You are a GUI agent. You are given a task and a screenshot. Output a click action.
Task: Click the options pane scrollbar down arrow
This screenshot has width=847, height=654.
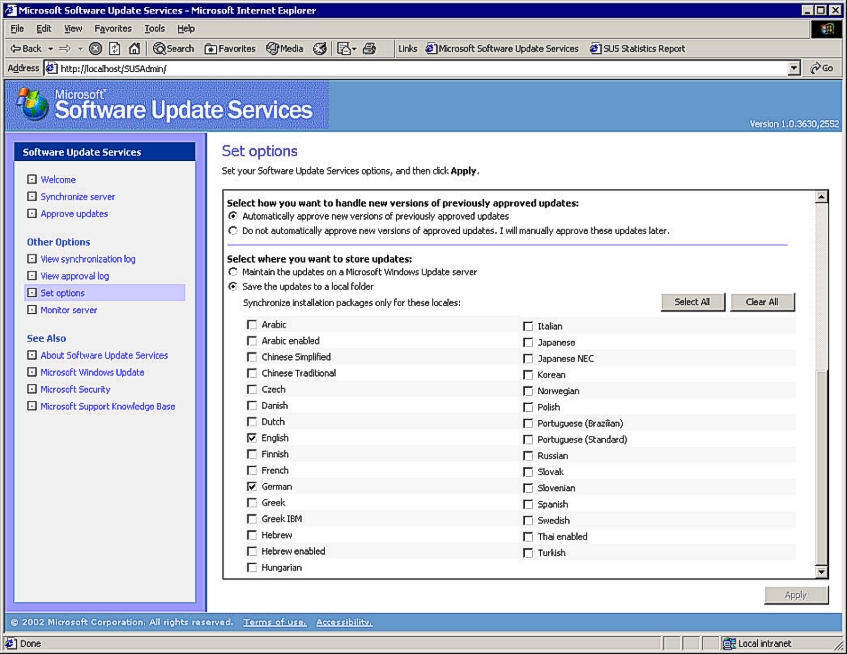821,571
